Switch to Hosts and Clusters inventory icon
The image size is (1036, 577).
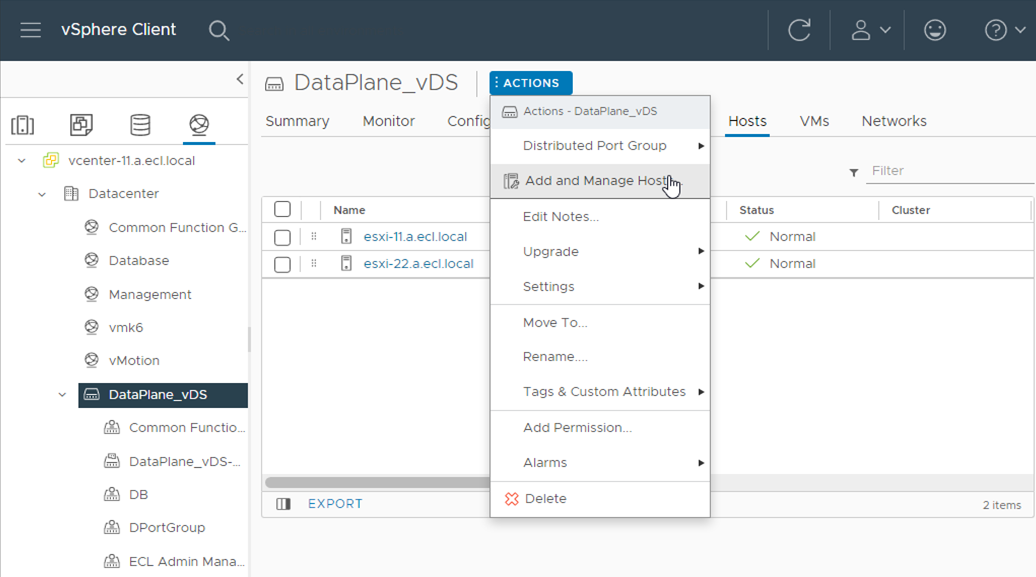point(23,125)
